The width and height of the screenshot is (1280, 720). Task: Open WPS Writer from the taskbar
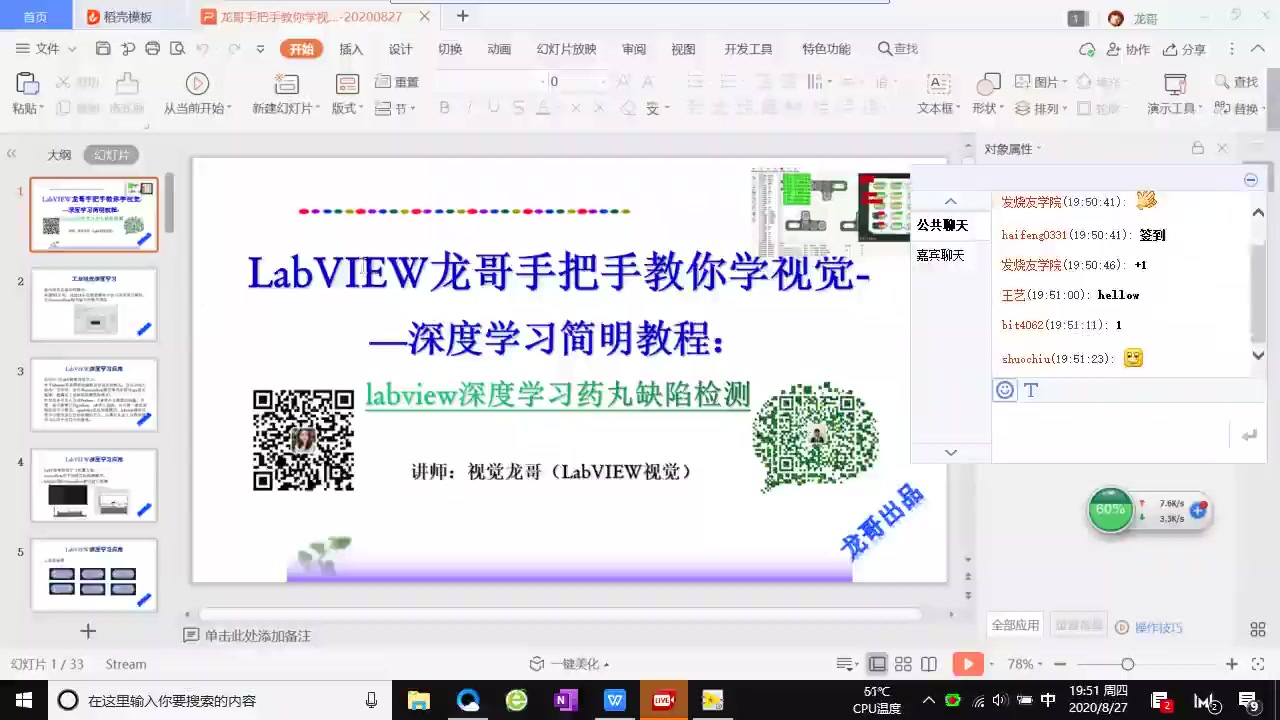(614, 700)
